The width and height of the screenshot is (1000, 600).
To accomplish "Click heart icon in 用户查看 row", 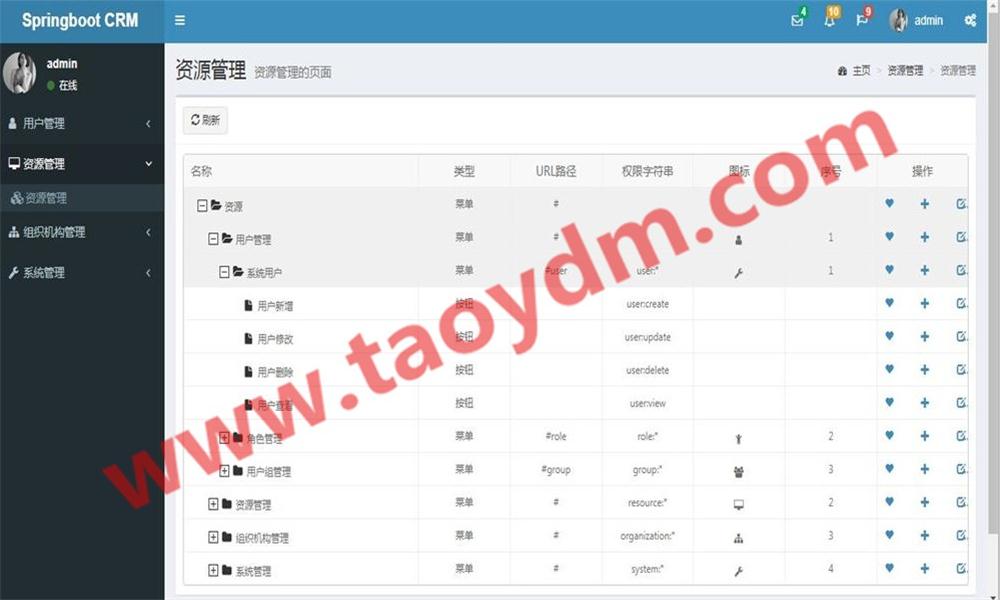I will 889,402.
